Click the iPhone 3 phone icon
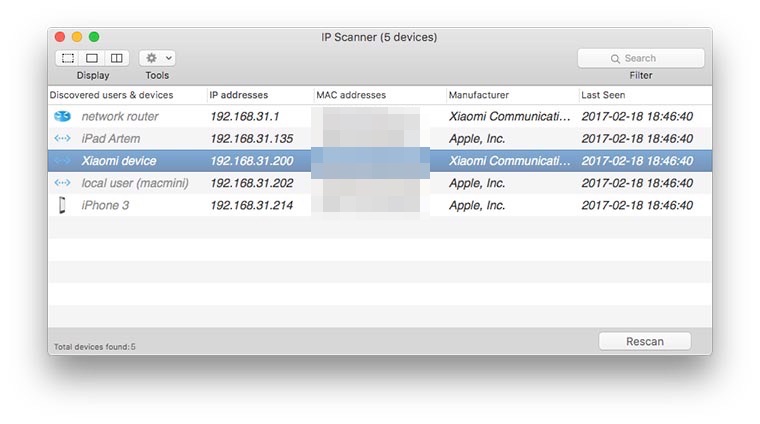This screenshot has width=760, height=424. [x=62, y=205]
